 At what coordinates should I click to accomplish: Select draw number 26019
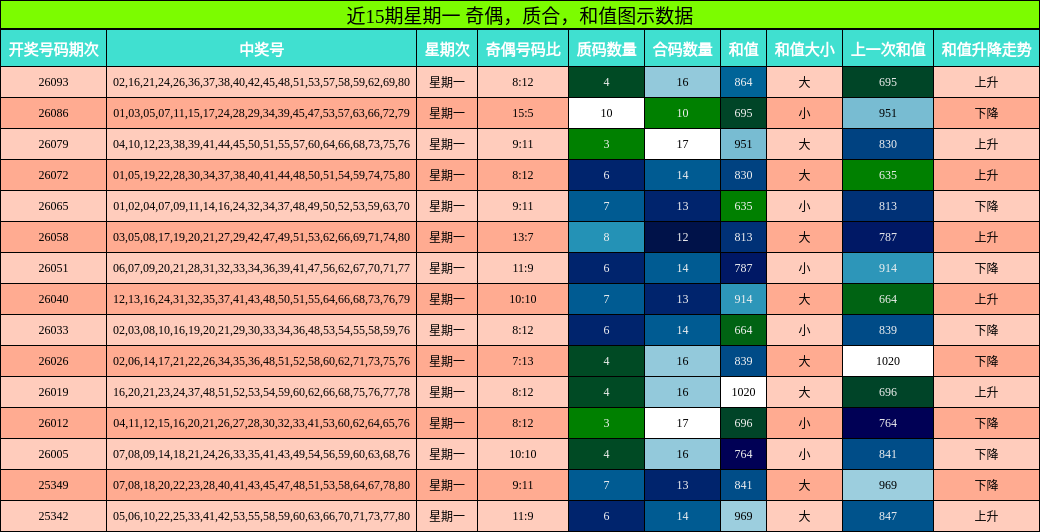tap(54, 392)
